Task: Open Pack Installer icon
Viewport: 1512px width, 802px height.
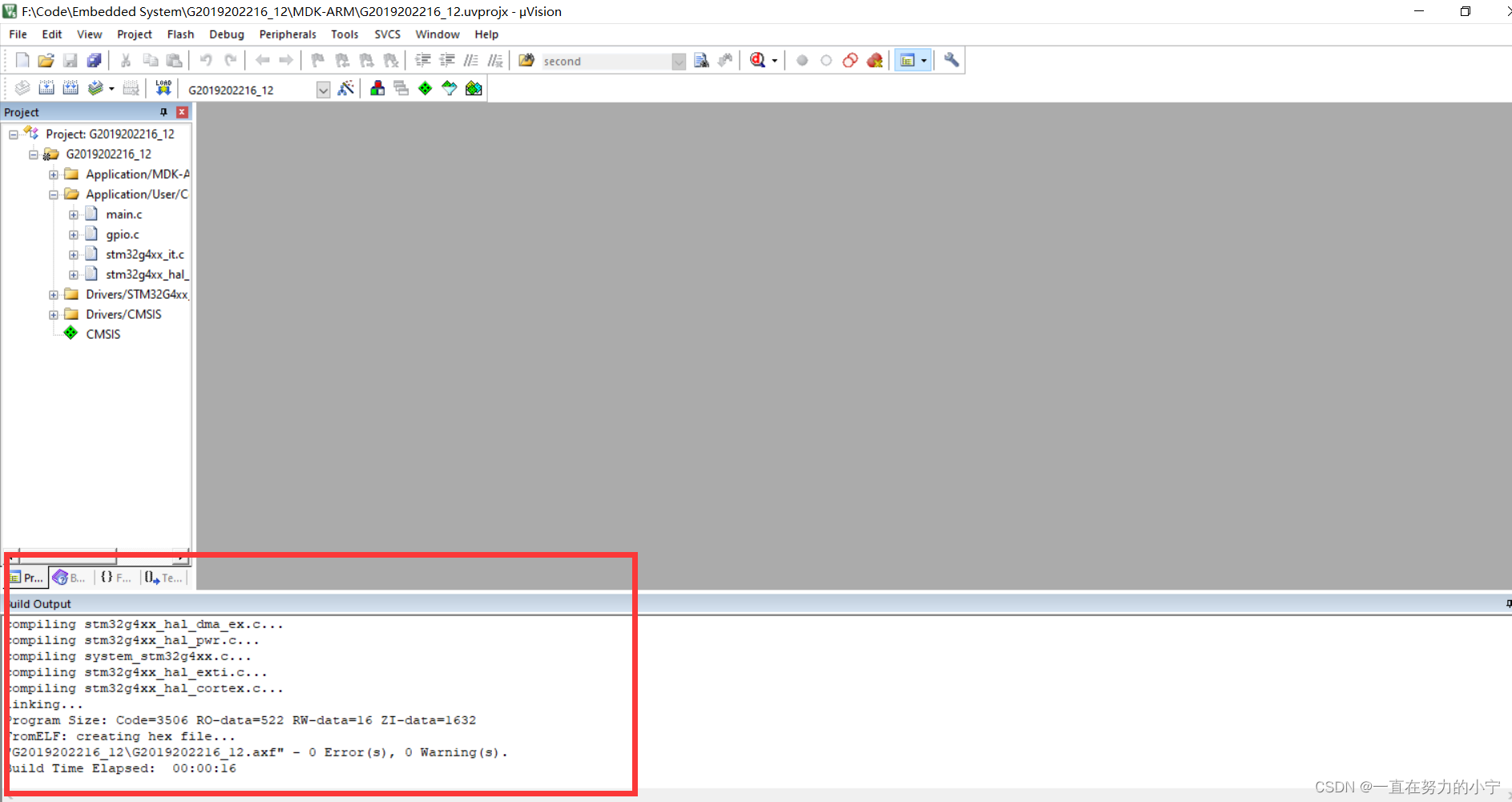Action: (x=474, y=88)
